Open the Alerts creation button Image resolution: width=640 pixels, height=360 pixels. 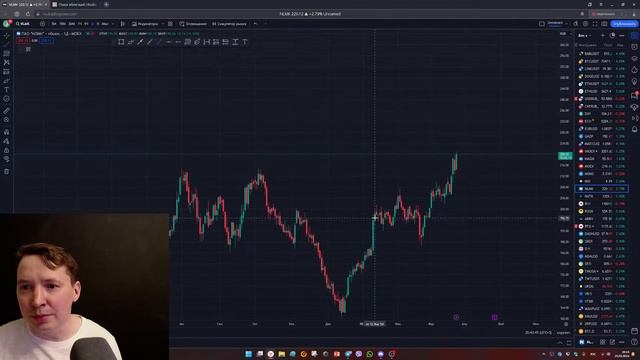(193, 24)
